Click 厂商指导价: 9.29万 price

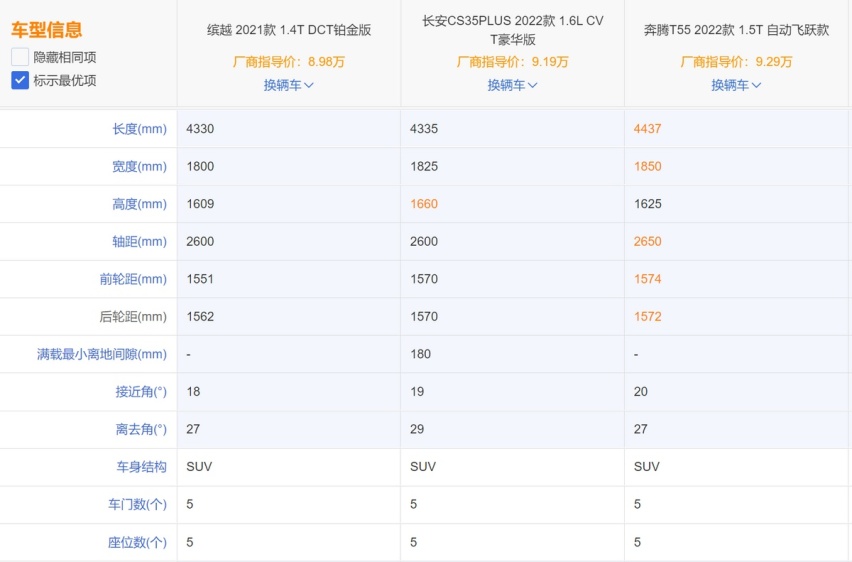coord(736,62)
